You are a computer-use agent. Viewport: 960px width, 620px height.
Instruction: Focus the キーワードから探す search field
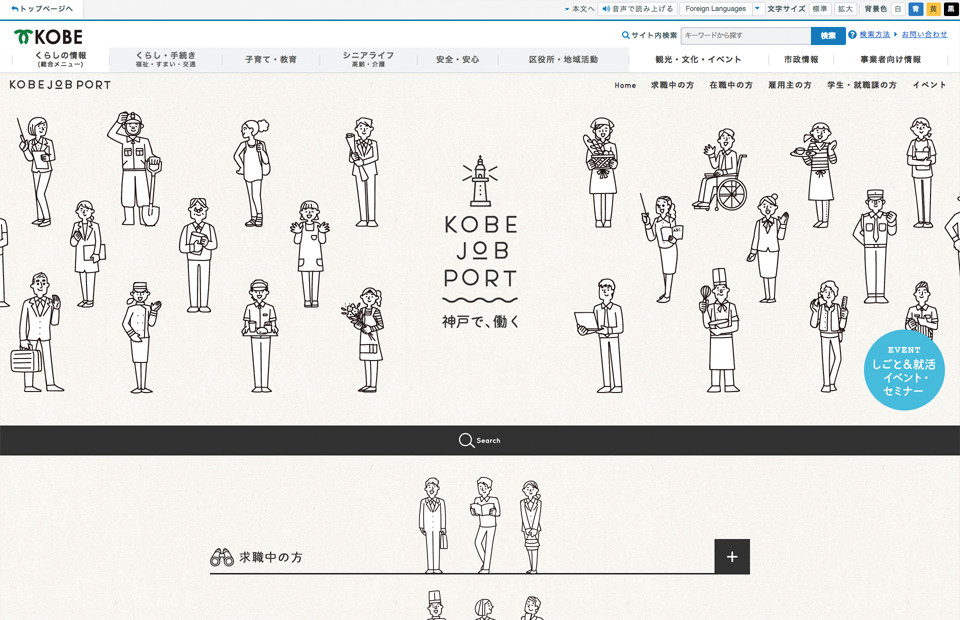click(x=746, y=35)
